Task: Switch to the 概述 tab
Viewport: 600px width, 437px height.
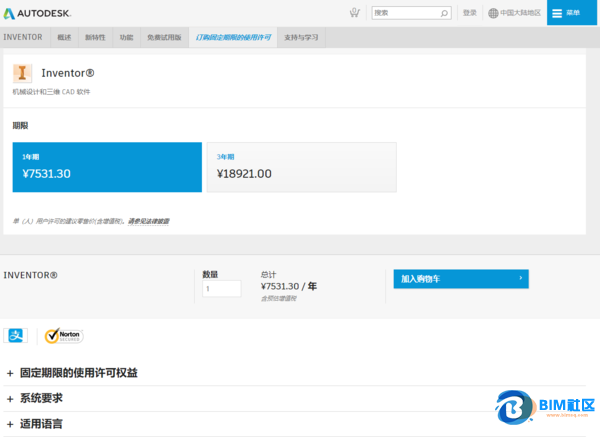Action: (65, 36)
